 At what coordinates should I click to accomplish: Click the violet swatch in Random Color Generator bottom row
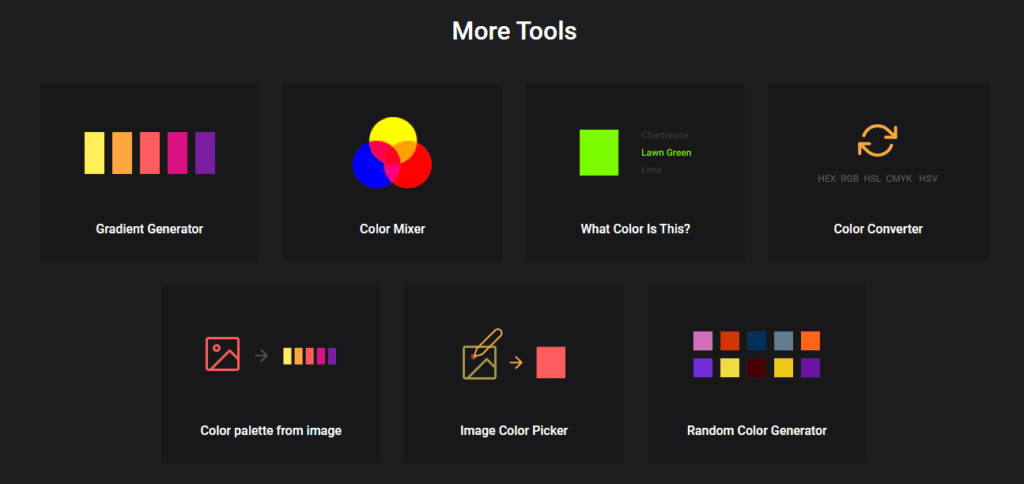[703, 368]
